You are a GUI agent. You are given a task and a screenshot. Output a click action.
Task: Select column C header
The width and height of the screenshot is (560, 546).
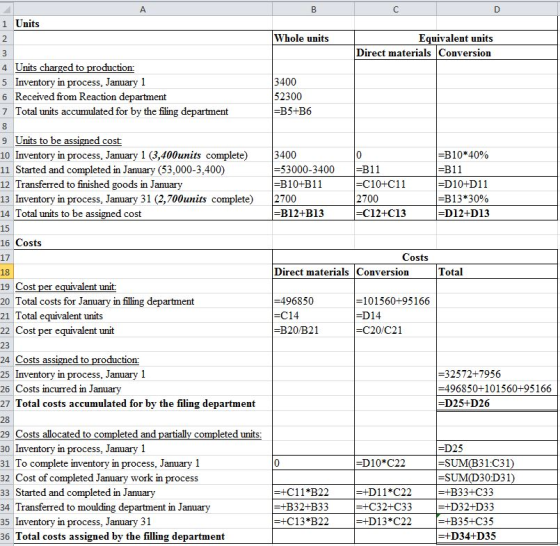(395, 9)
